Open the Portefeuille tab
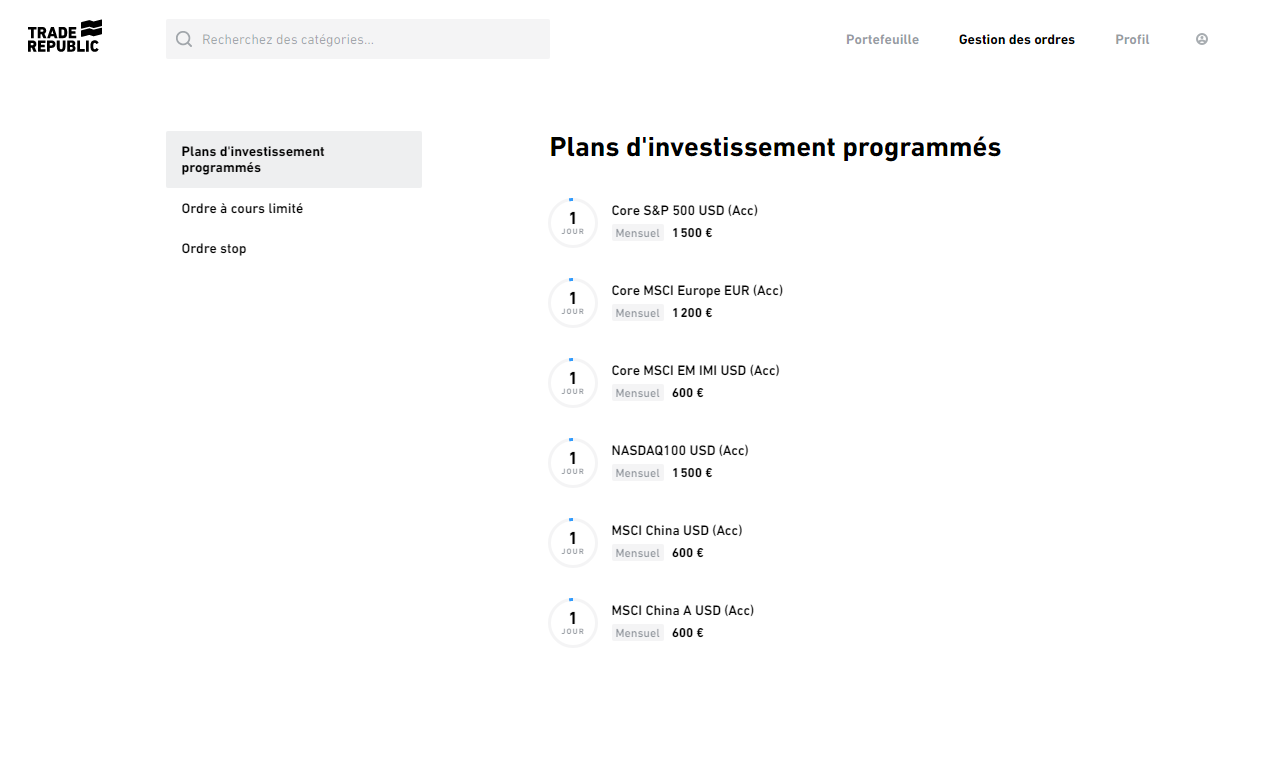Viewport: 1263px width, 757px height. pyautogui.click(x=882, y=40)
